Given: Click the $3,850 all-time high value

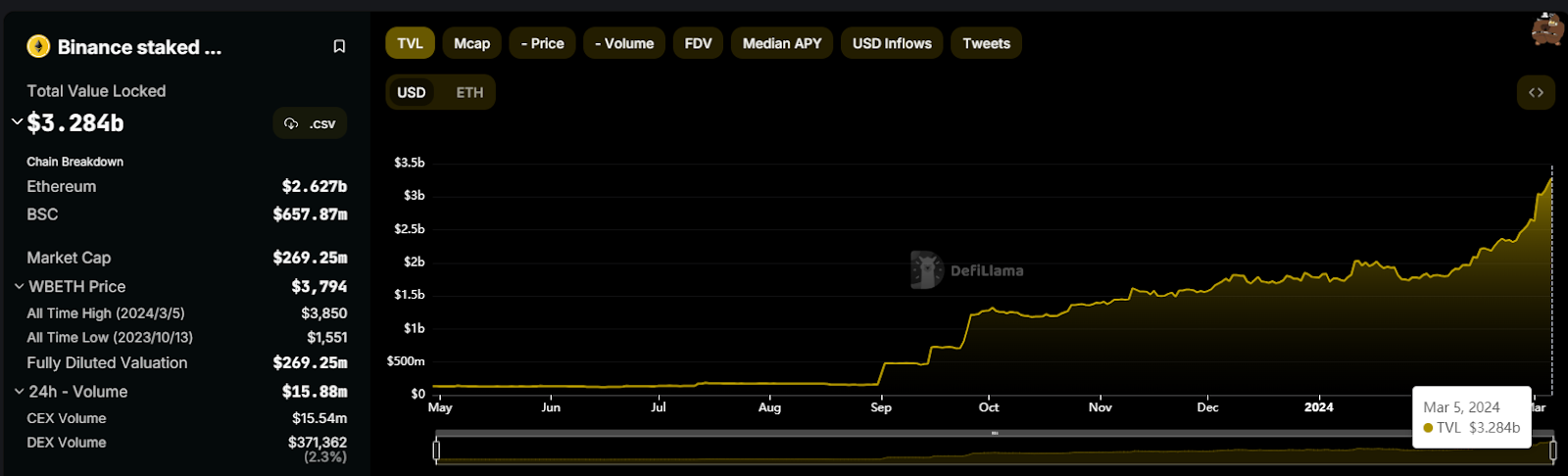Looking at the screenshot, I should click(x=324, y=313).
